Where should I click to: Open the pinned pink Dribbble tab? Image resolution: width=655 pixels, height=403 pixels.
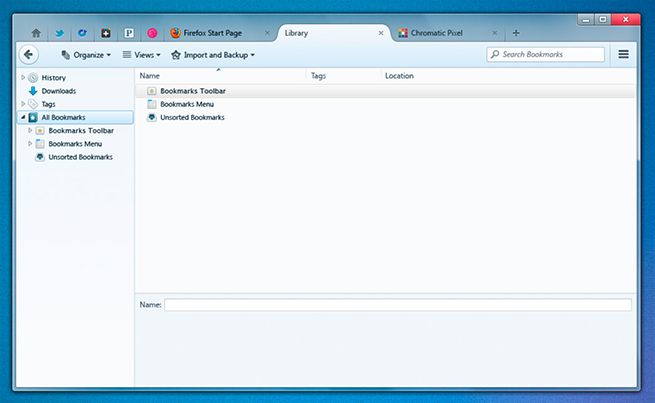coord(152,33)
